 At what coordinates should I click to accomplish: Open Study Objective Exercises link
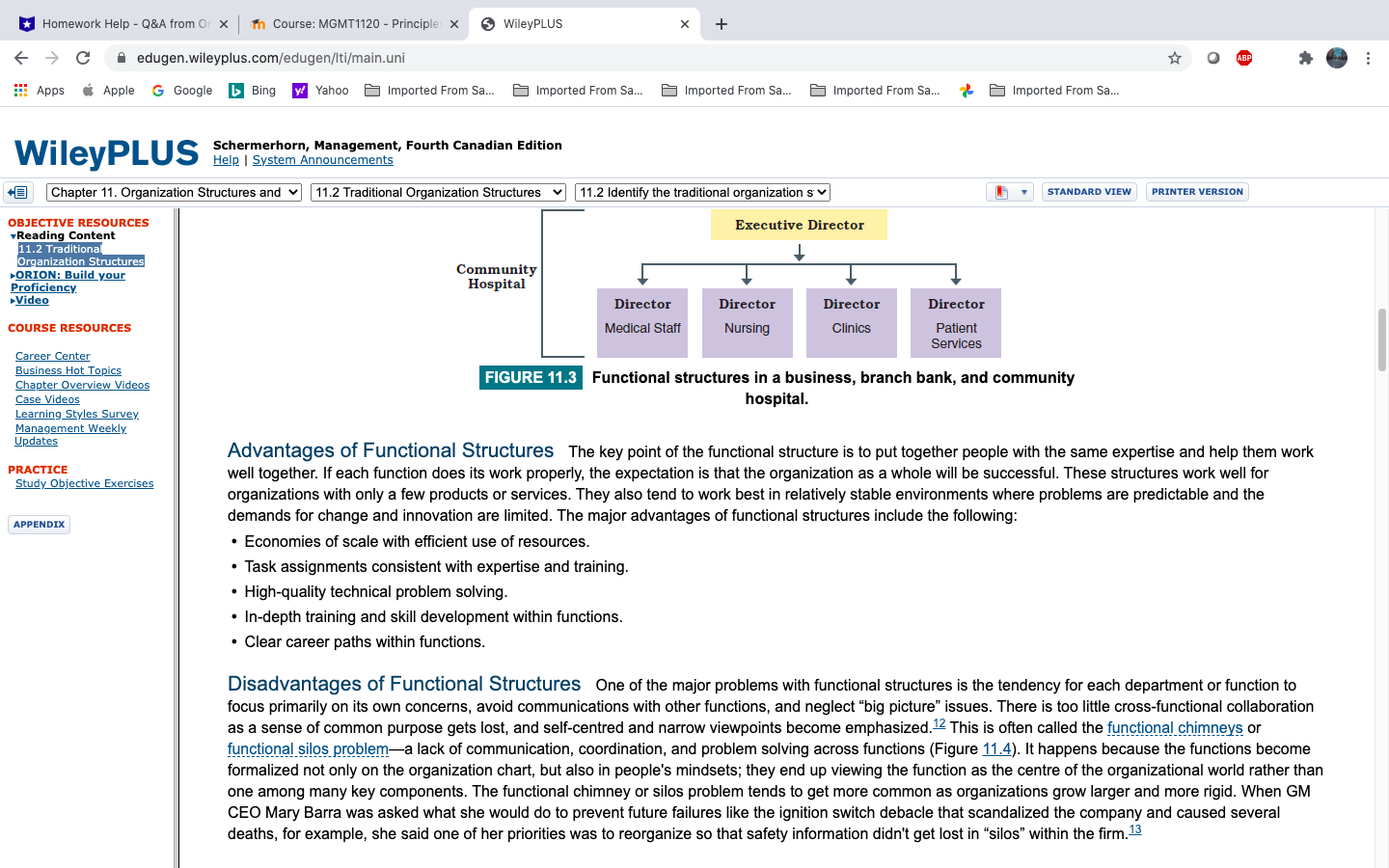click(84, 483)
